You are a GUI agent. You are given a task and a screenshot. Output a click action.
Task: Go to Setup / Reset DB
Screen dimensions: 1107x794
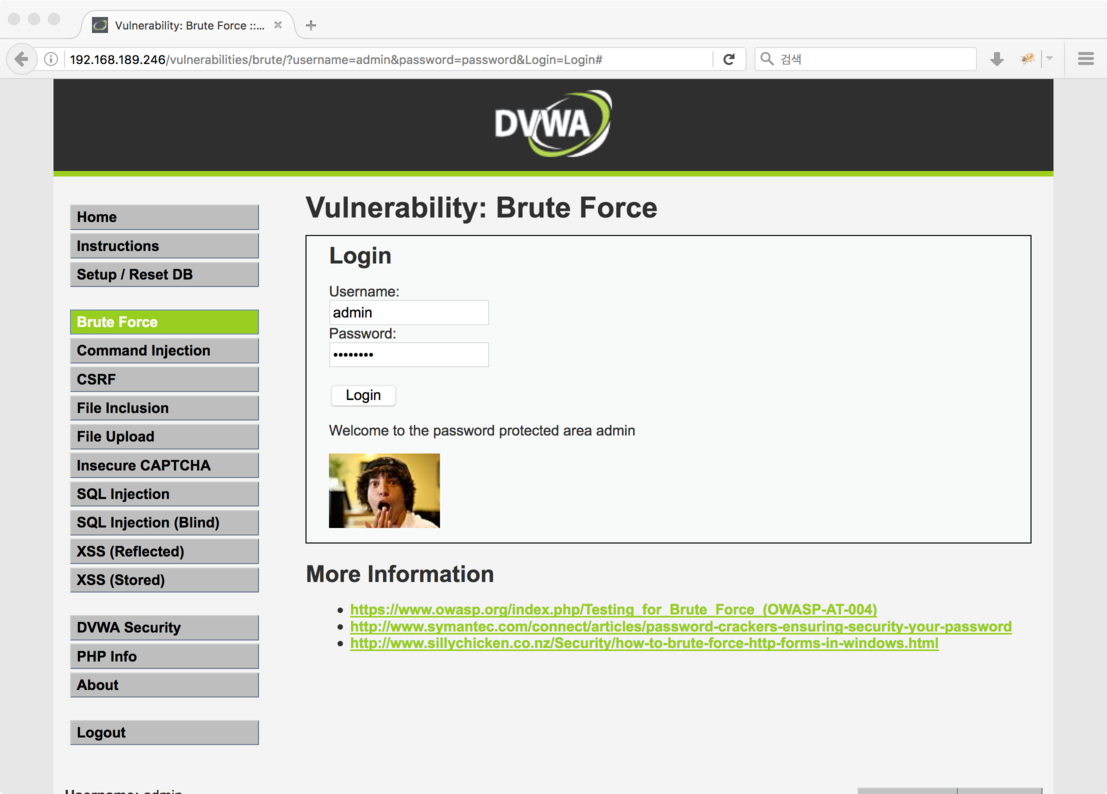pyautogui.click(x=164, y=275)
